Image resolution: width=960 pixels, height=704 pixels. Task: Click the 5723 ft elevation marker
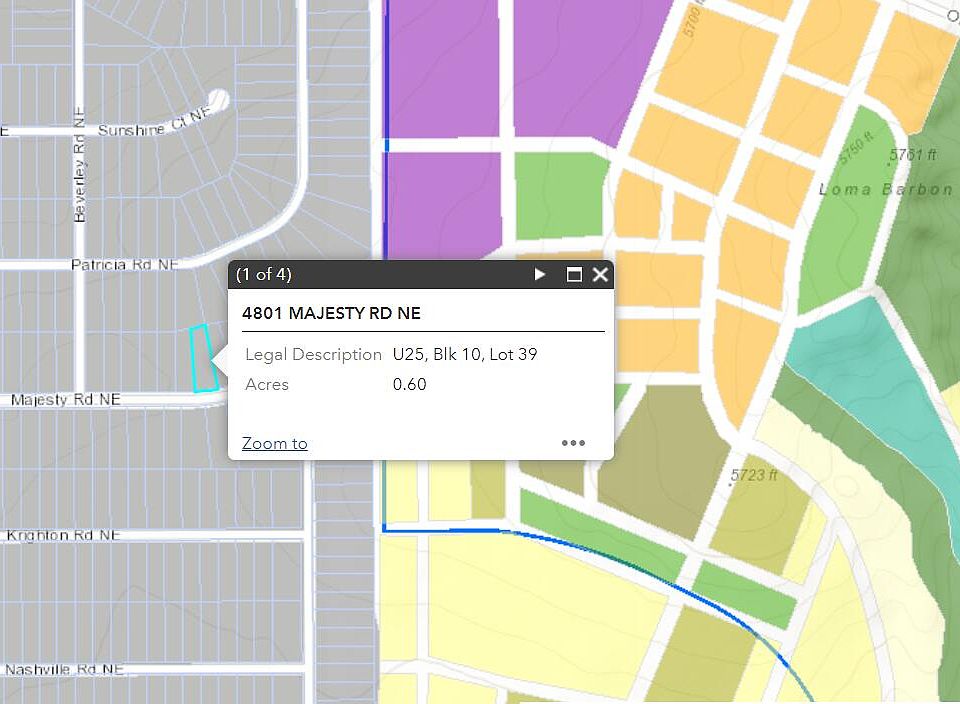[x=754, y=475]
